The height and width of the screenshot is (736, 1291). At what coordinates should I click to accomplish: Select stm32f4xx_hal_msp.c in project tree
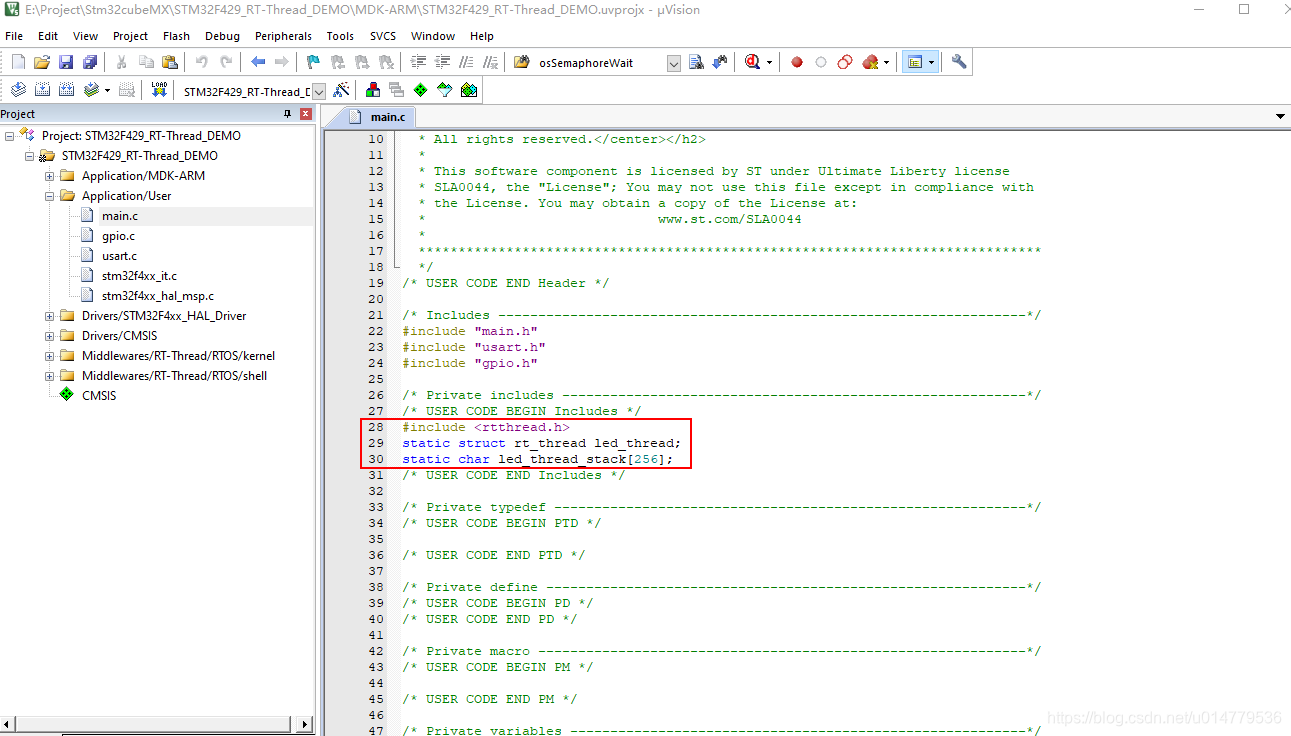coord(158,296)
